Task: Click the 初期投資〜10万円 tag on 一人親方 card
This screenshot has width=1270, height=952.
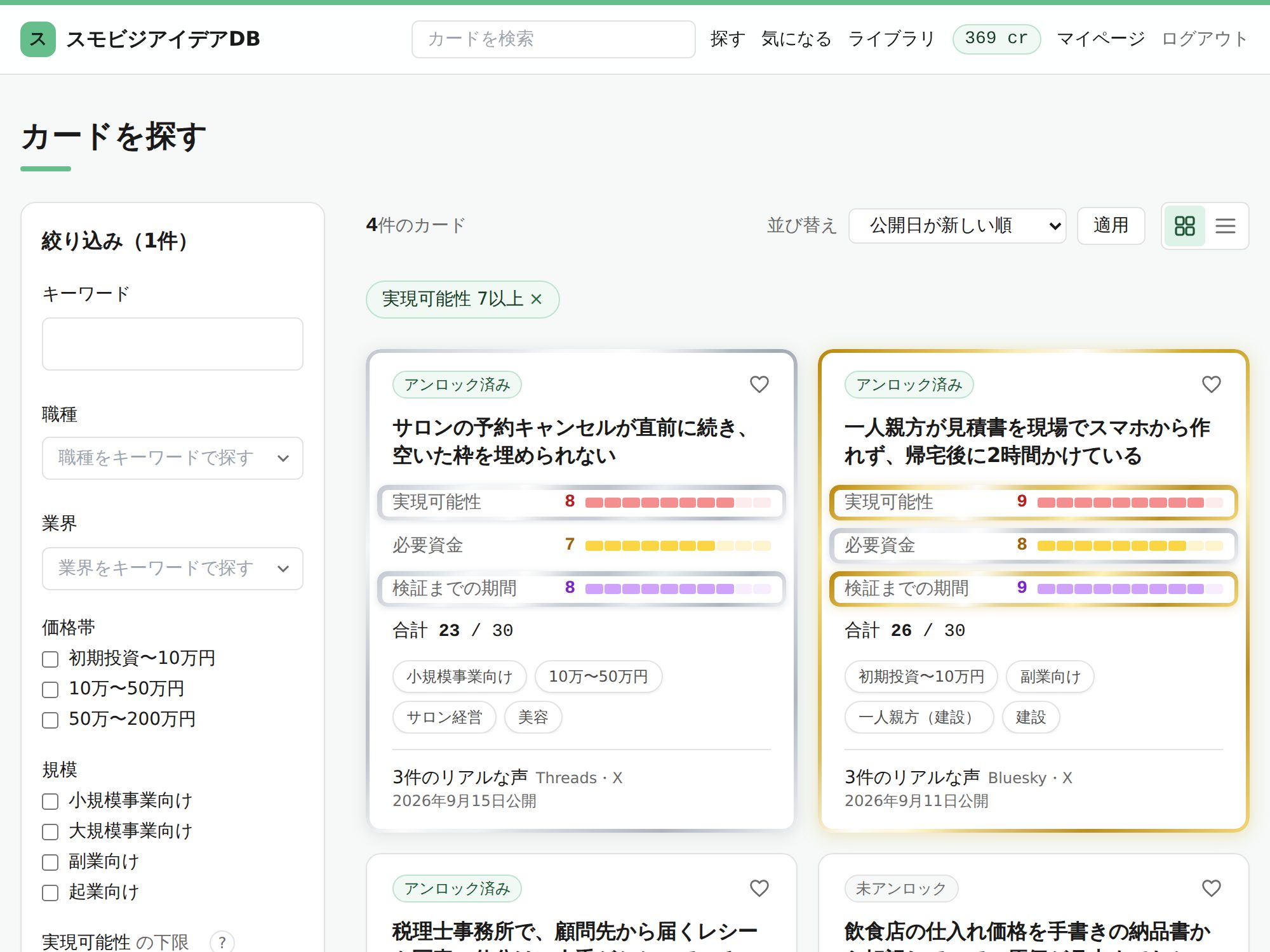Action: tap(921, 677)
